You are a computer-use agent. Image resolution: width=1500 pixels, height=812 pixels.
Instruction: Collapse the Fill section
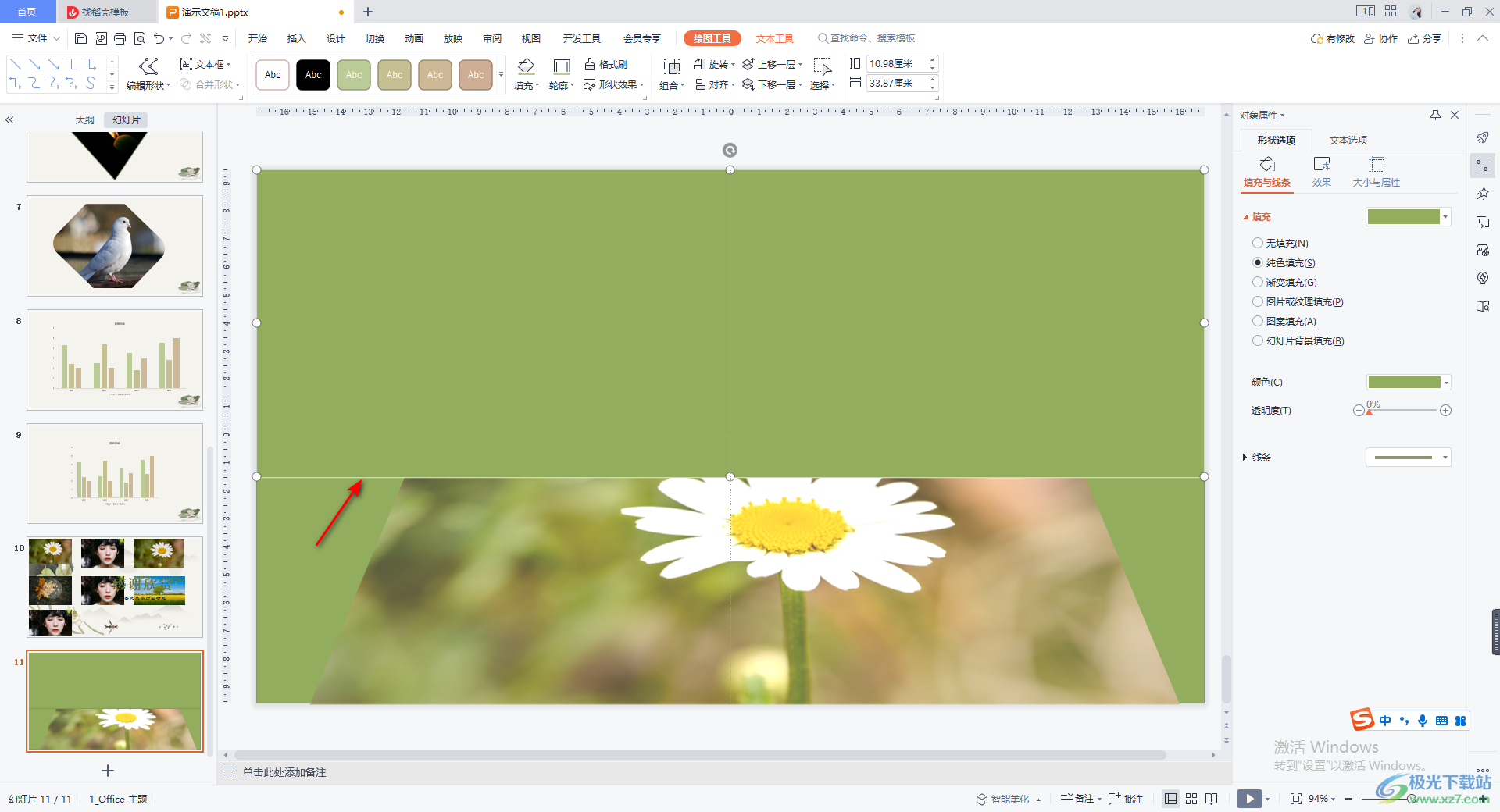1246,217
